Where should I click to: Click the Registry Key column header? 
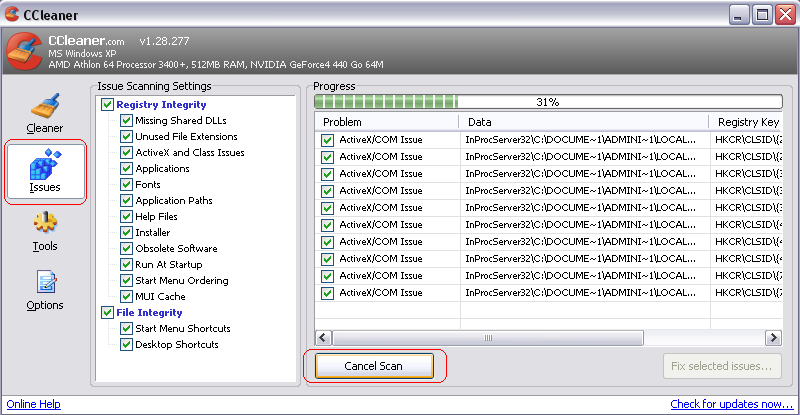tap(745, 122)
